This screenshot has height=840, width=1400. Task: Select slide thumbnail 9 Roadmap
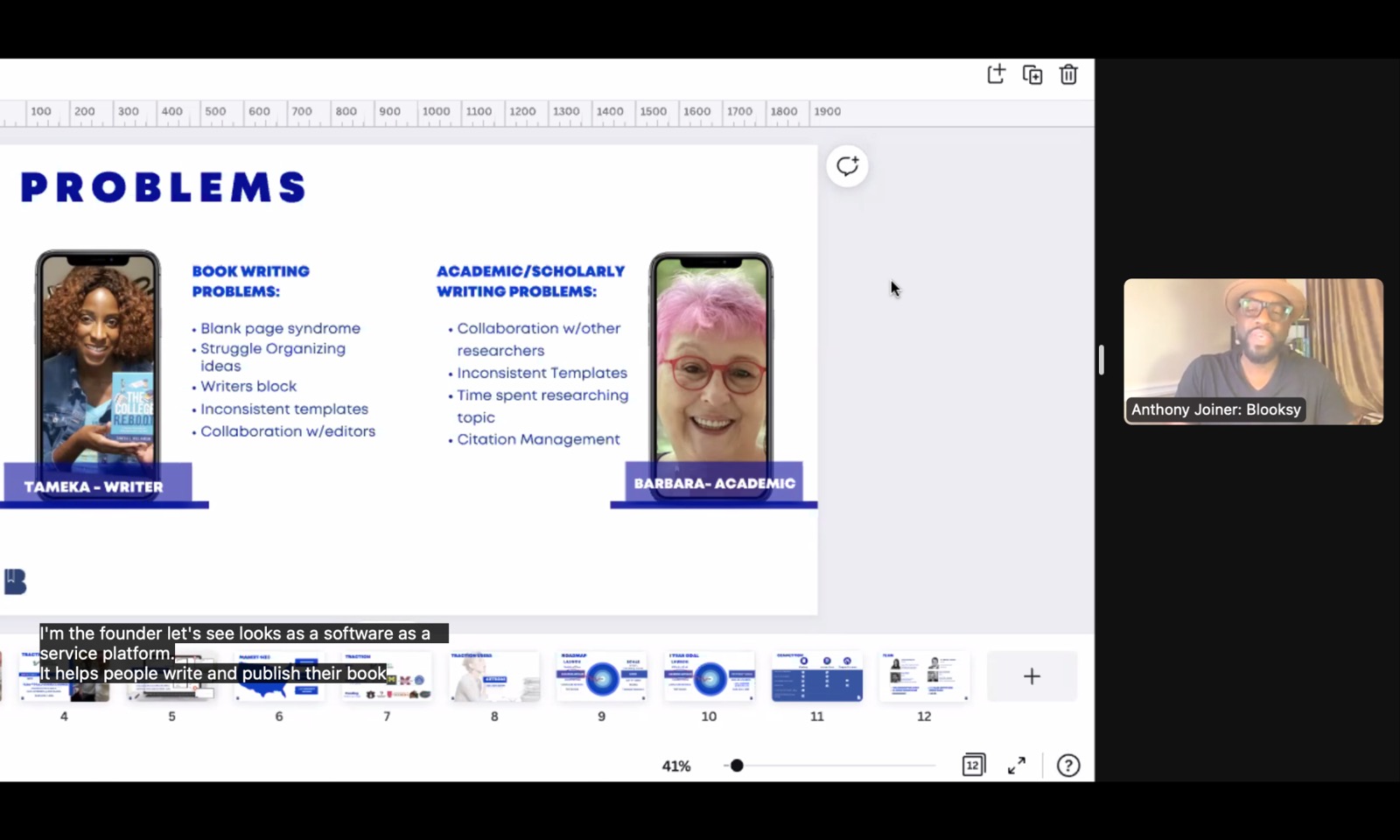point(602,676)
